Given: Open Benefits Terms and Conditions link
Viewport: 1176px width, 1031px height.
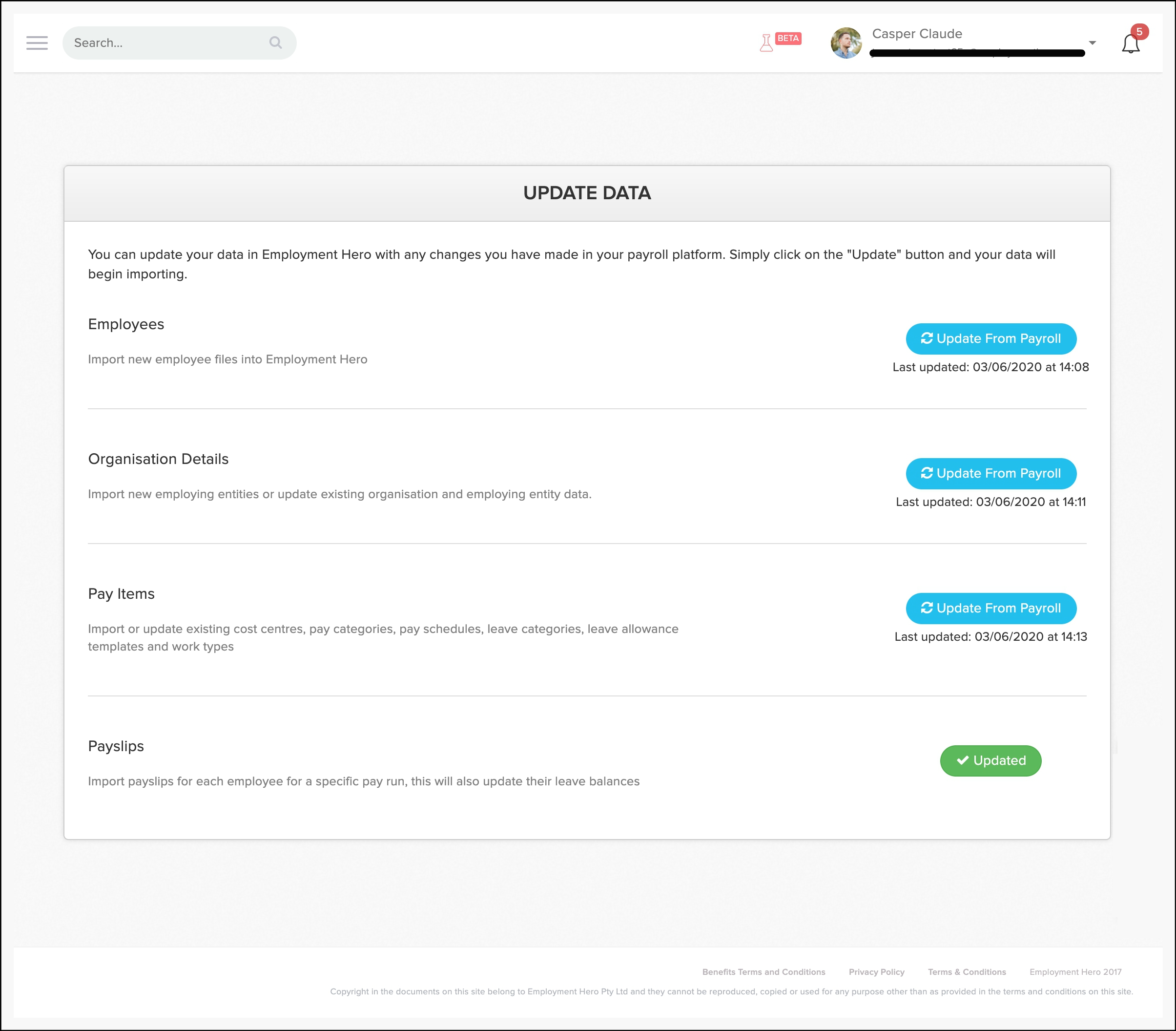Looking at the screenshot, I should click(x=763, y=972).
